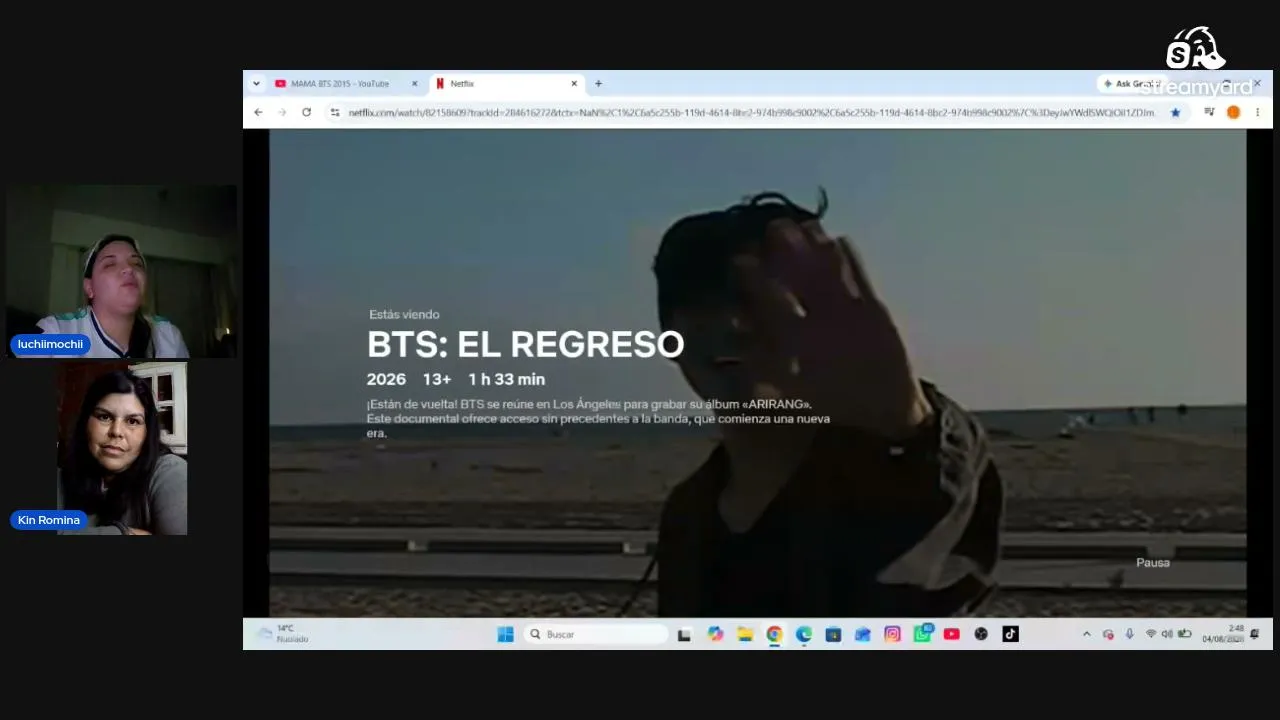1280x720 pixels.
Task: Launch TikTok from the taskbar
Action: [1010, 634]
